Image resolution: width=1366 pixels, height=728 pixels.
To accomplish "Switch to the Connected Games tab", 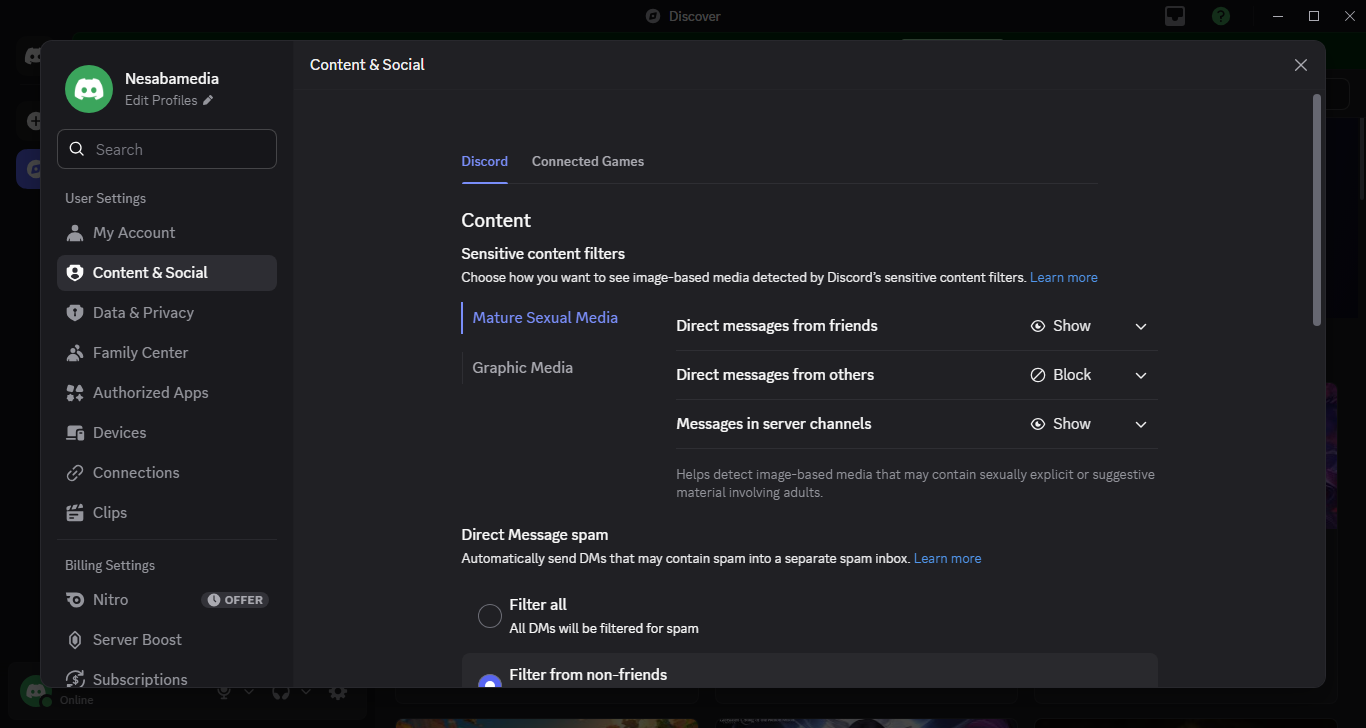I will pyautogui.click(x=587, y=161).
